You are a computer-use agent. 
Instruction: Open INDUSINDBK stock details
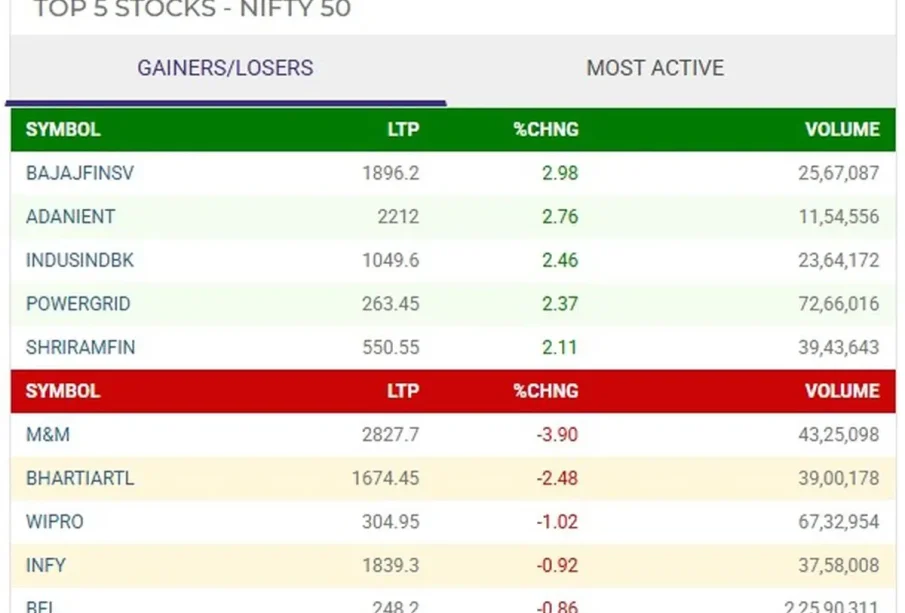pyautogui.click(x=80, y=260)
